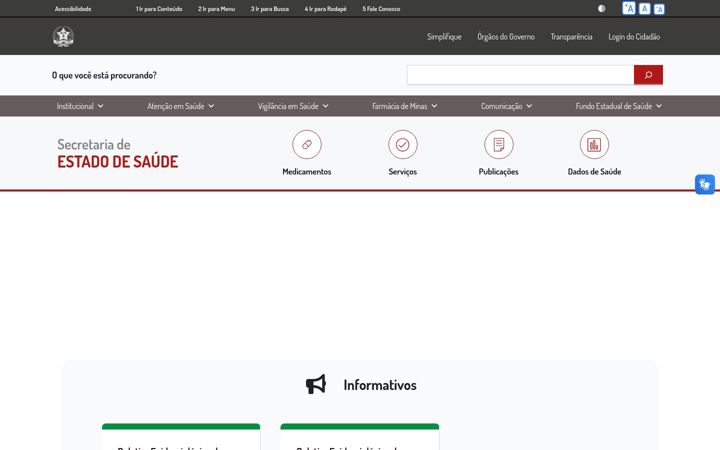The width and height of the screenshot is (720, 450).
Task: Open the Libras sign-language accessibility widget
Action: click(705, 185)
